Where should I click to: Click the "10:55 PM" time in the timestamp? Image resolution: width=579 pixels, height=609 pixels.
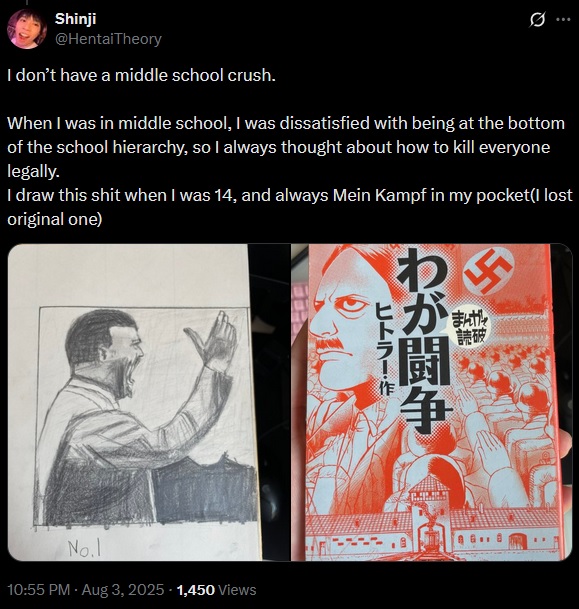[38, 590]
